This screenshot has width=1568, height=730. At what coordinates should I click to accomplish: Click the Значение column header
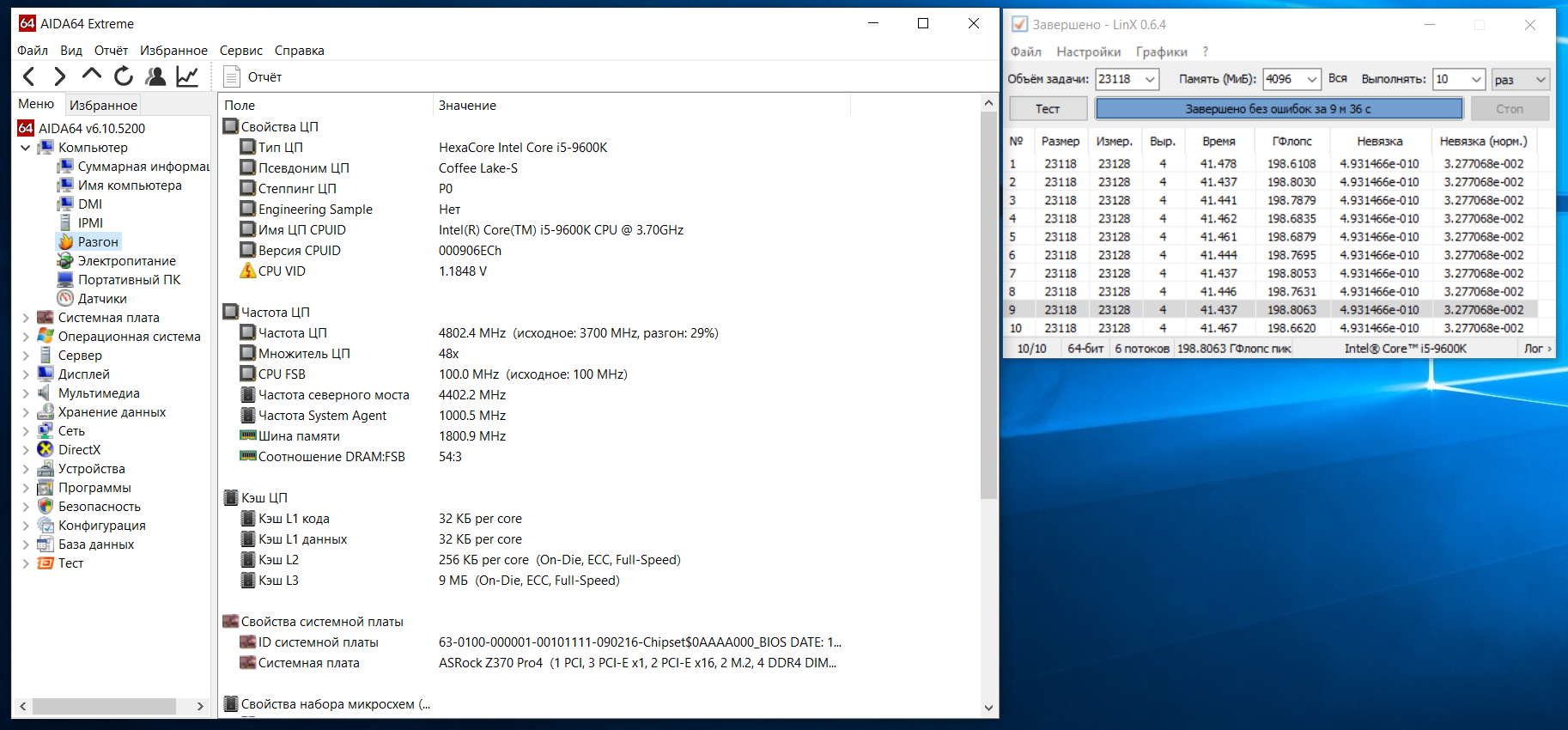pos(641,106)
